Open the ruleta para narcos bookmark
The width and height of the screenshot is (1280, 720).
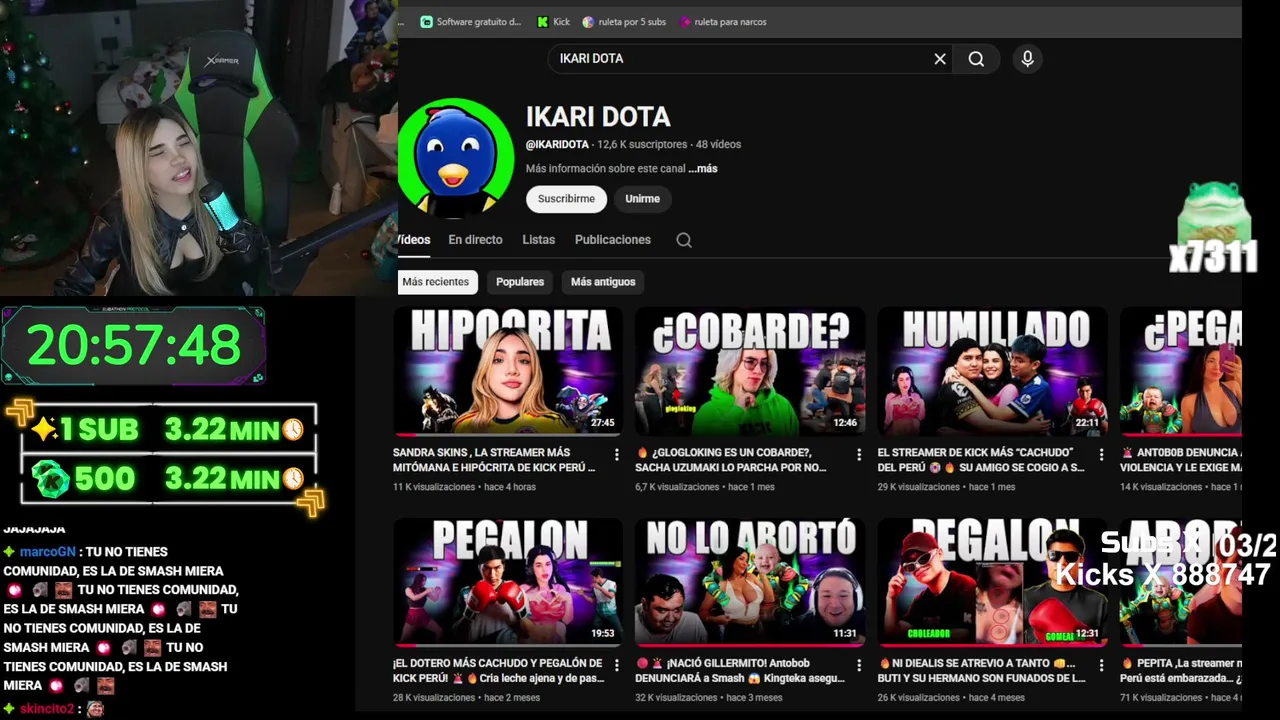[723, 22]
